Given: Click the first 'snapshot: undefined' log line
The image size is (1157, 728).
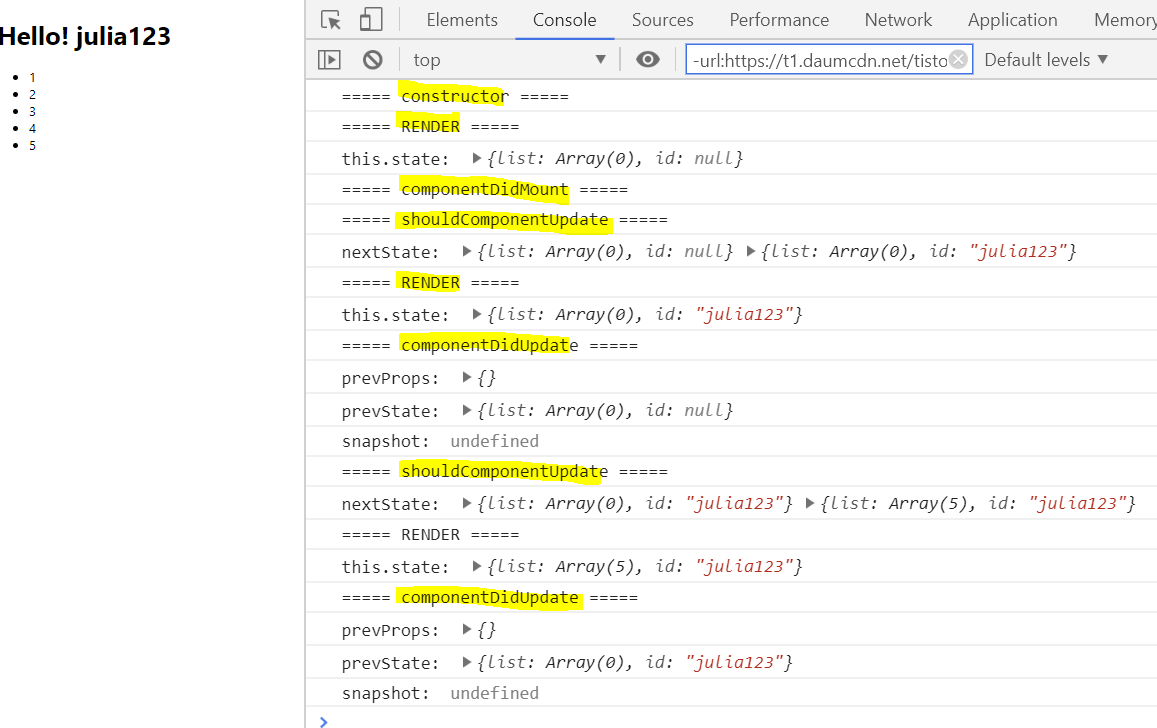Looking at the screenshot, I should pos(440,441).
